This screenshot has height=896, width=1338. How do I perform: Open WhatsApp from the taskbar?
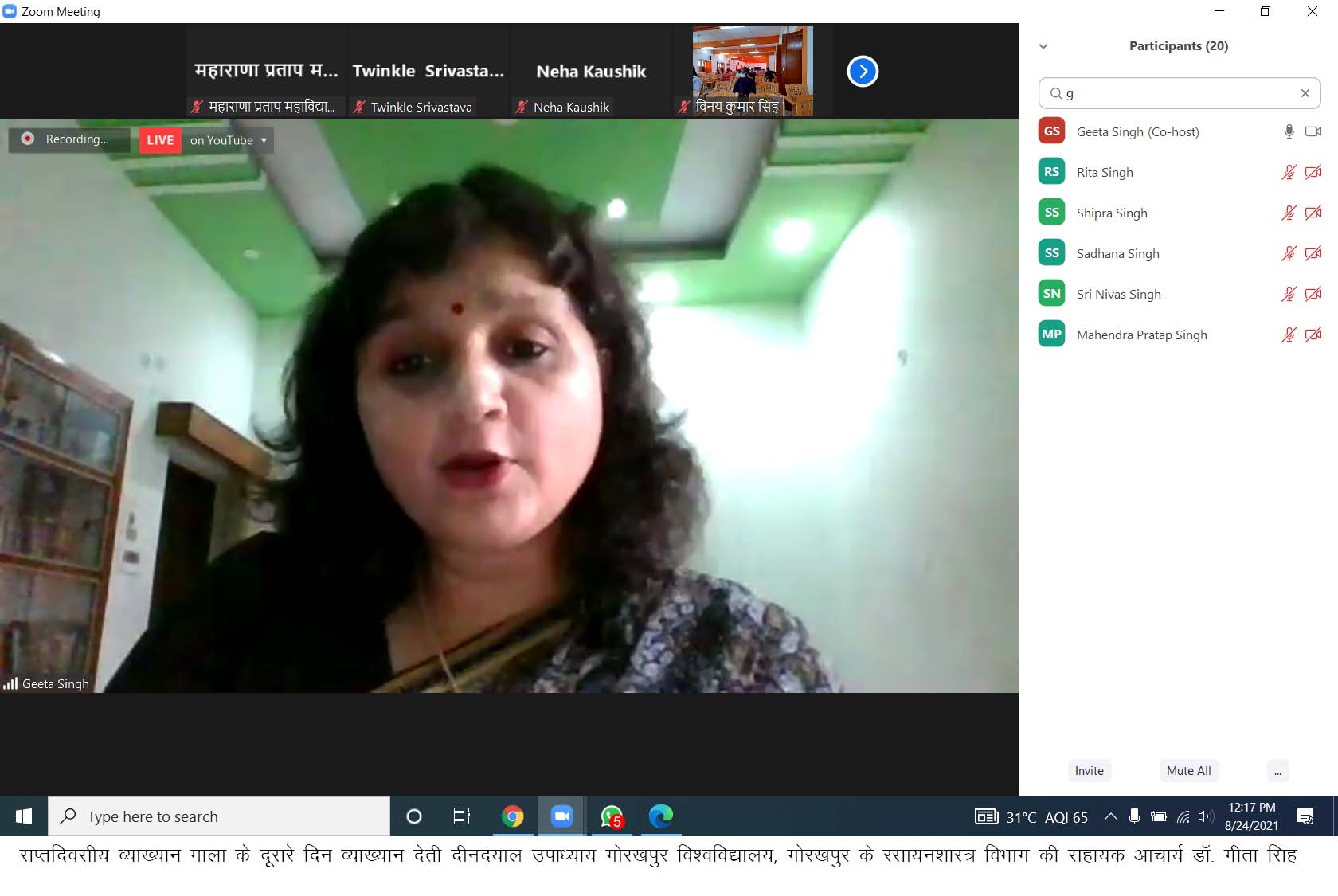612,816
